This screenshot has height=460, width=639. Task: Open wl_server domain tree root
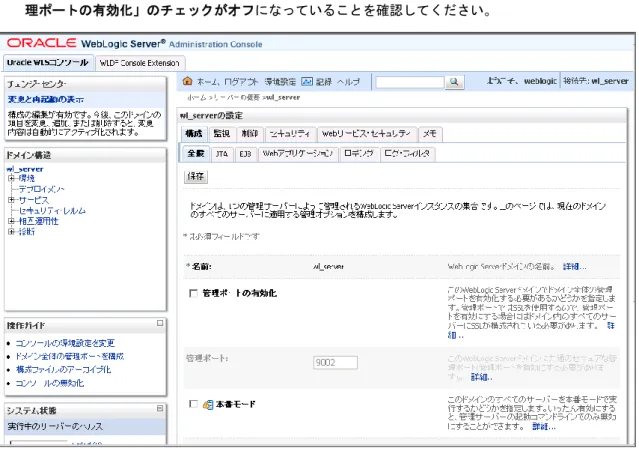point(25,169)
